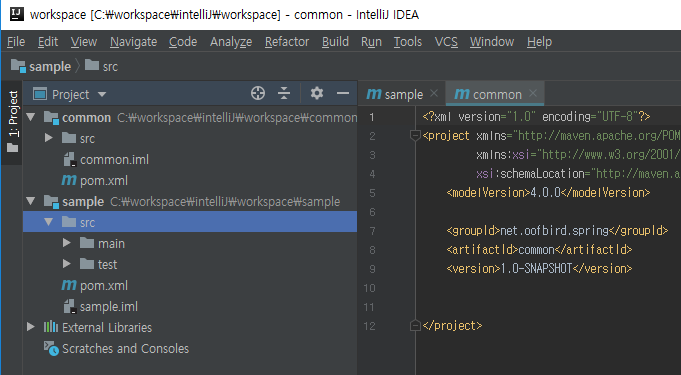681x375 pixels.
Task: Click the Scratches and Consoles clock icon
Action: pyautogui.click(x=51, y=348)
